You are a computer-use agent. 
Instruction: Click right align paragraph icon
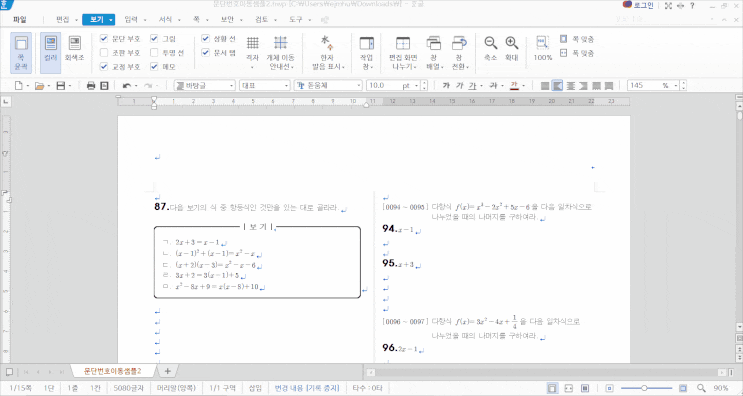click(583, 86)
